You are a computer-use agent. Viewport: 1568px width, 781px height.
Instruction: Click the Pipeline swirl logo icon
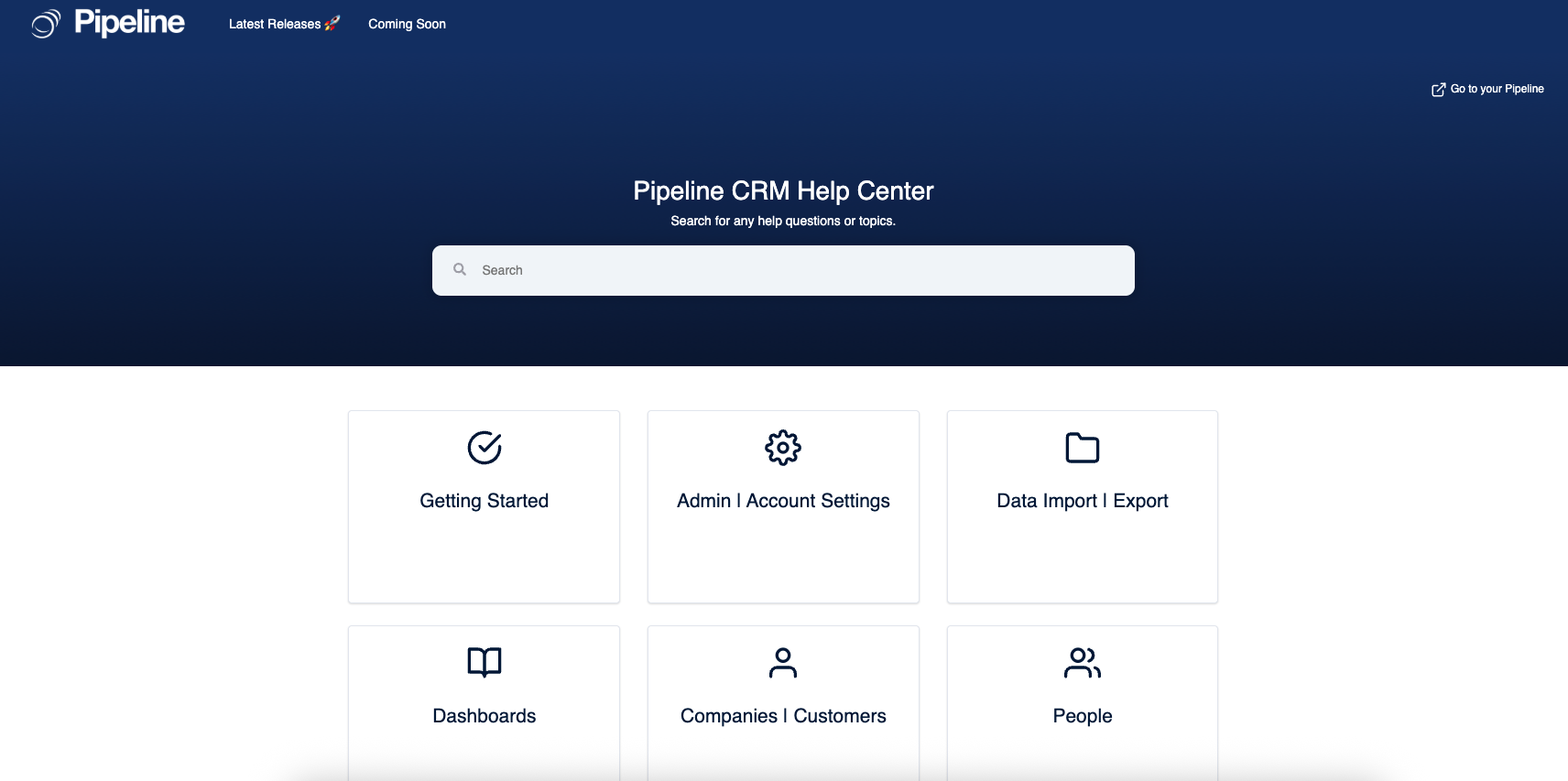point(46,24)
